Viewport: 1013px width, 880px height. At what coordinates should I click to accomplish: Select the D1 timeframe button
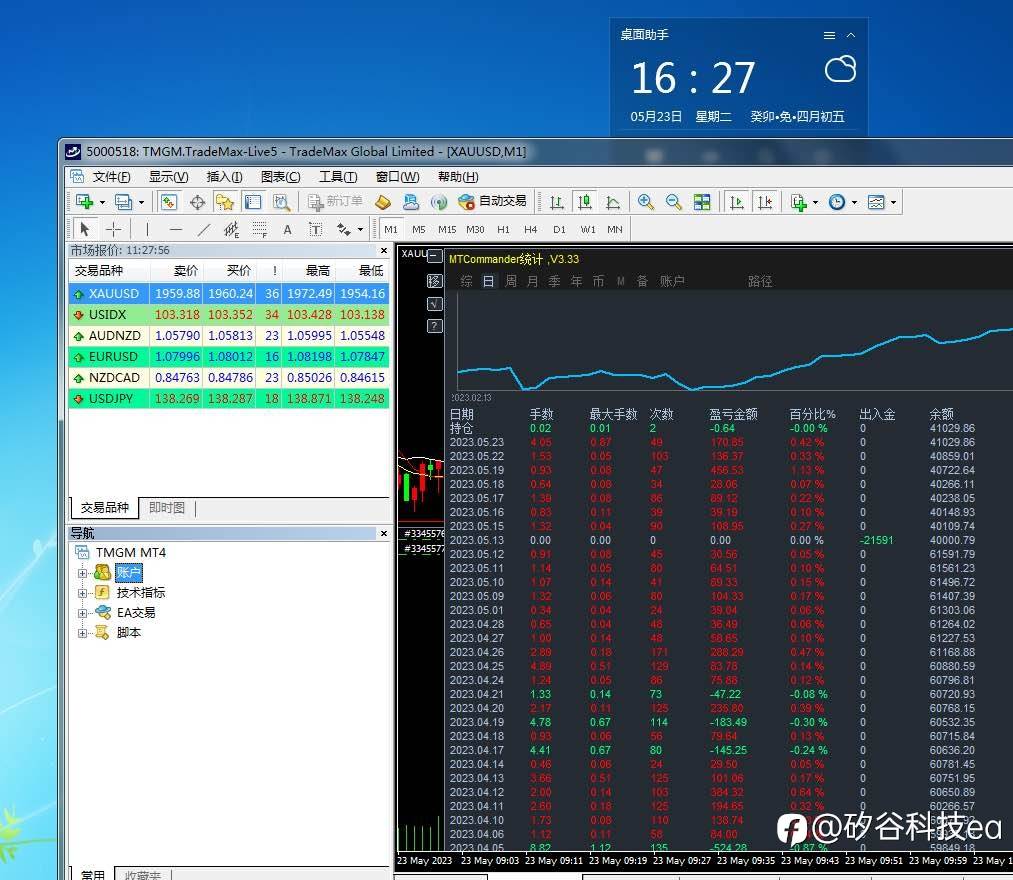pyautogui.click(x=559, y=229)
